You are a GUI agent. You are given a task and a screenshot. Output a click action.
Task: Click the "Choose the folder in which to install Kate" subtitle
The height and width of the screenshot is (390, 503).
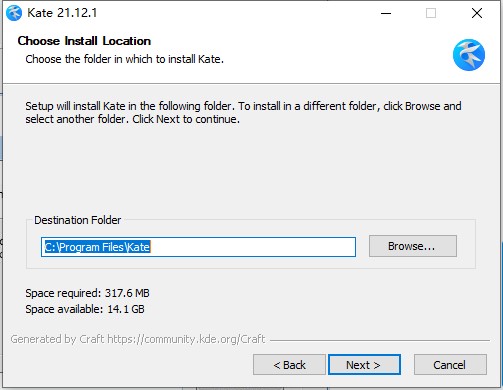click(125, 59)
